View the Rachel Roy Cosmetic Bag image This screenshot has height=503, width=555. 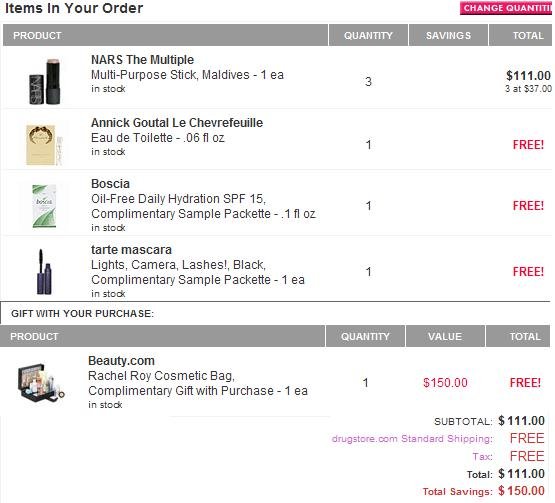coord(41,382)
